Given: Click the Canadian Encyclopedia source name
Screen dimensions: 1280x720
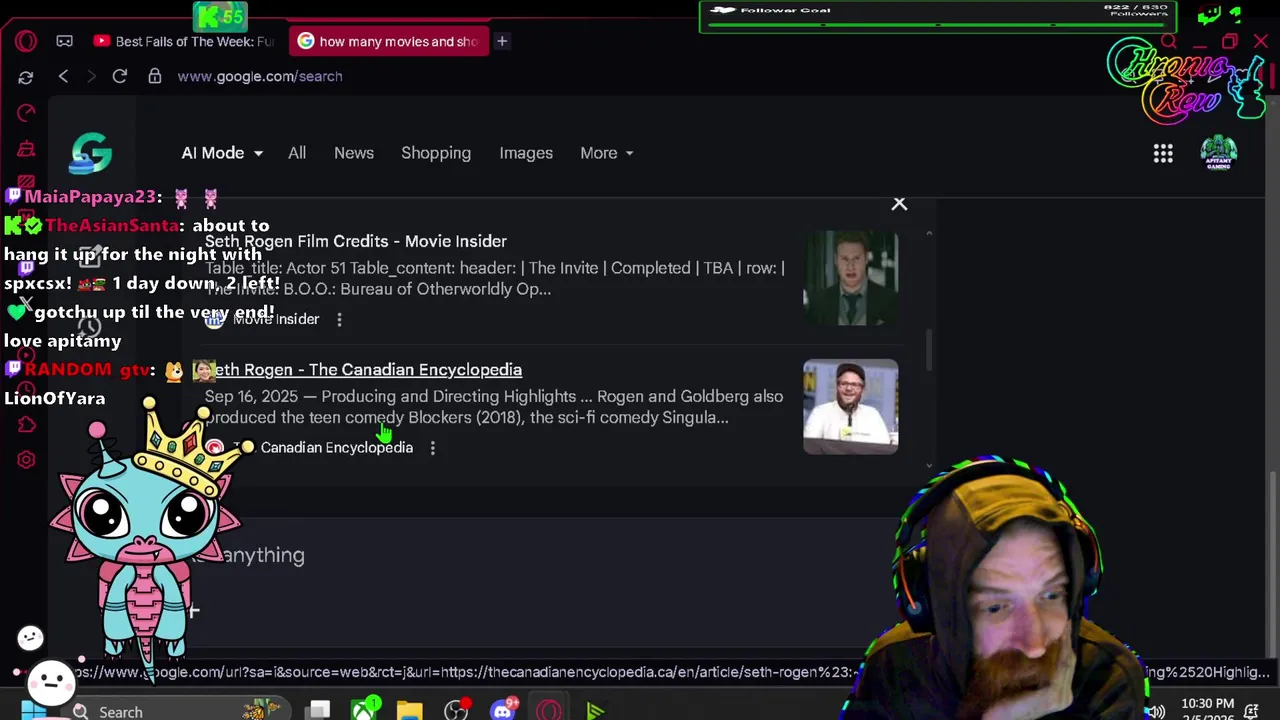Looking at the screenshot, I should point(336,448).
